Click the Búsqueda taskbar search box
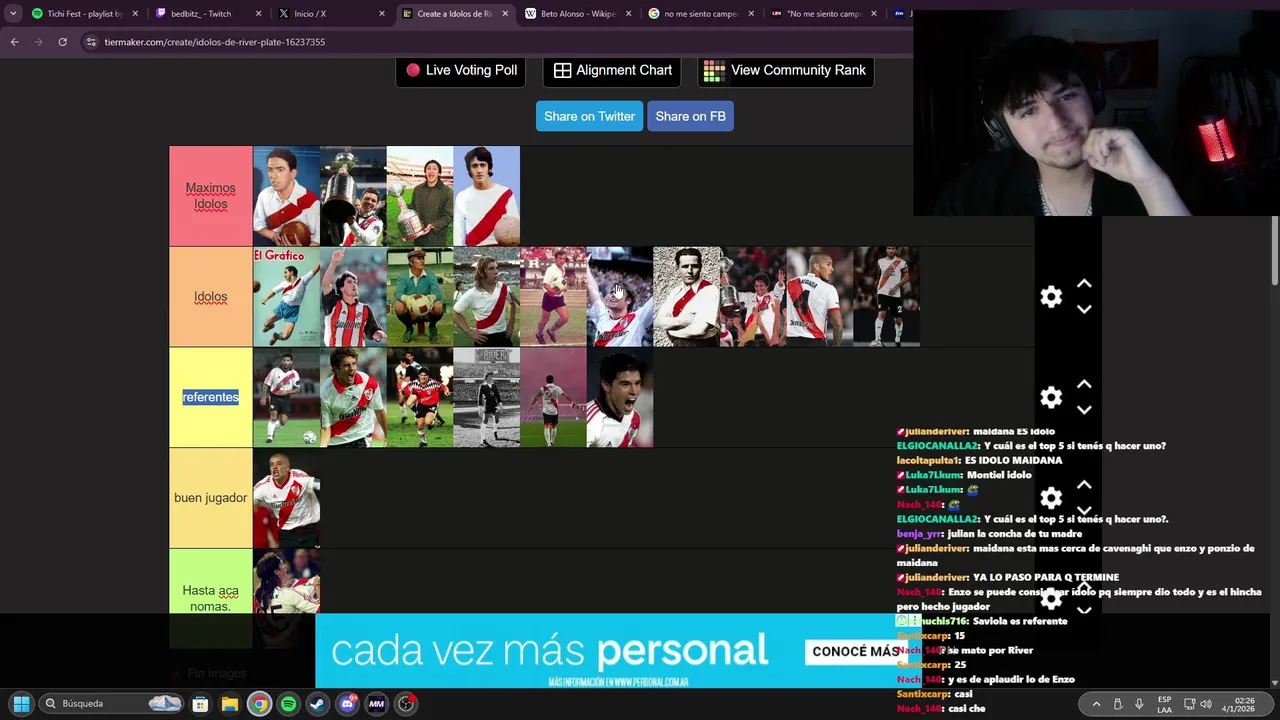This screenshot has height=720, width=1280. (111, 703)
